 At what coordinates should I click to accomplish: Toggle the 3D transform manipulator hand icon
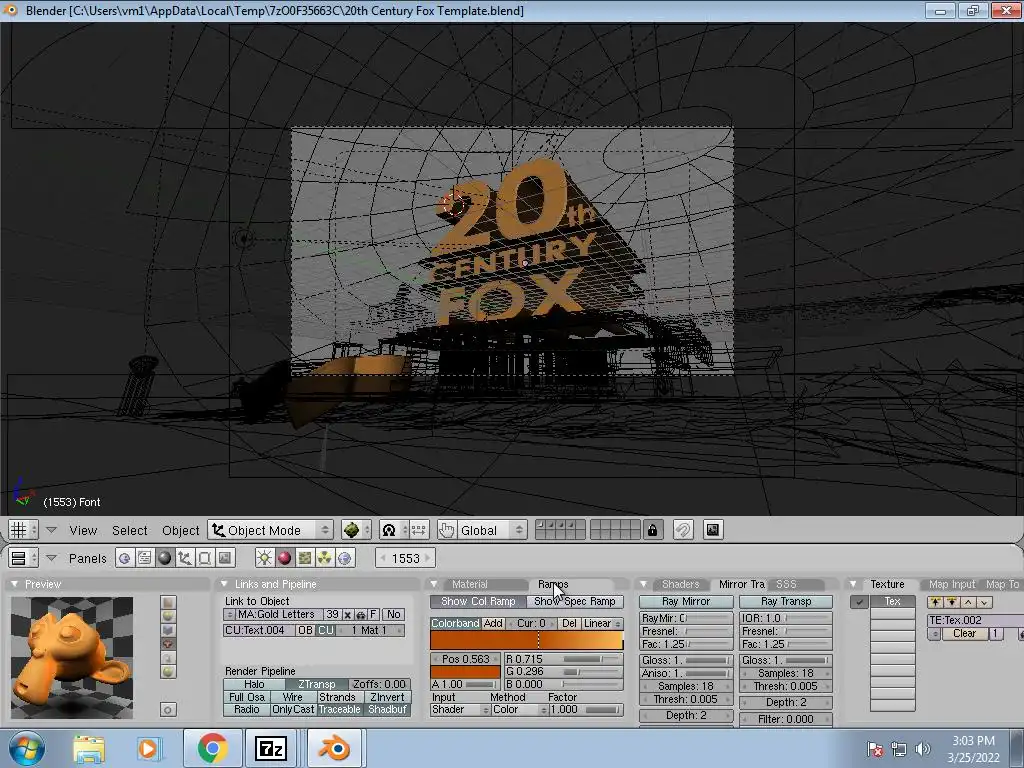(x=447, y=530)
